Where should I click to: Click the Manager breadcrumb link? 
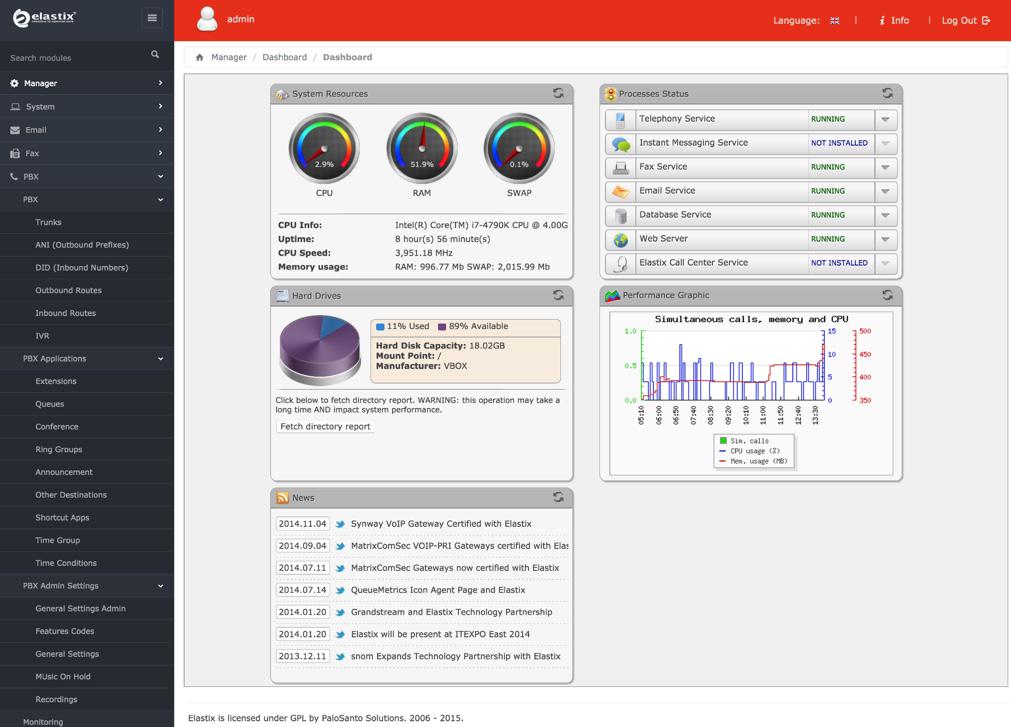pyautogui.click(x=229, y=57)
